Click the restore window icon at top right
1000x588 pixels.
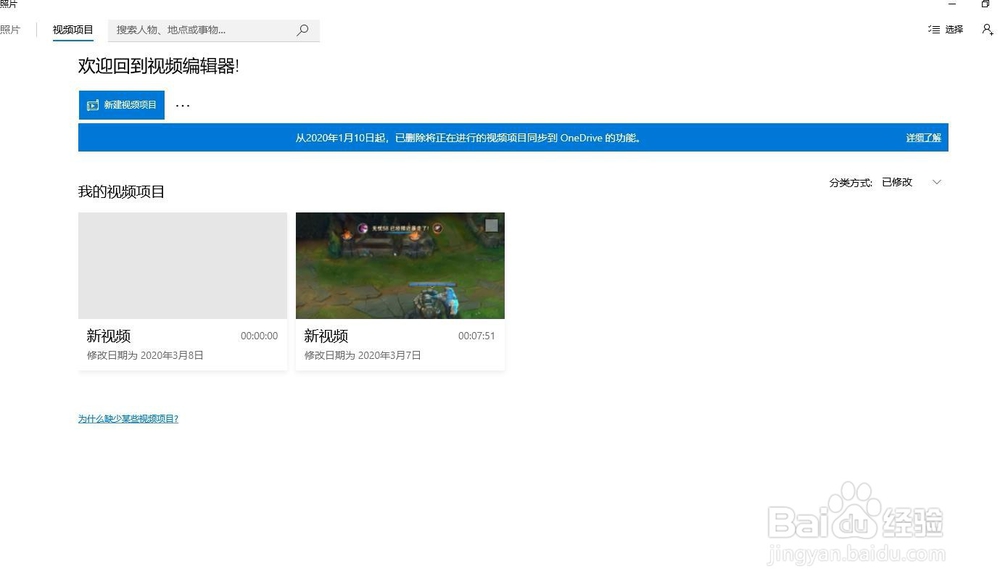point(985,5)
